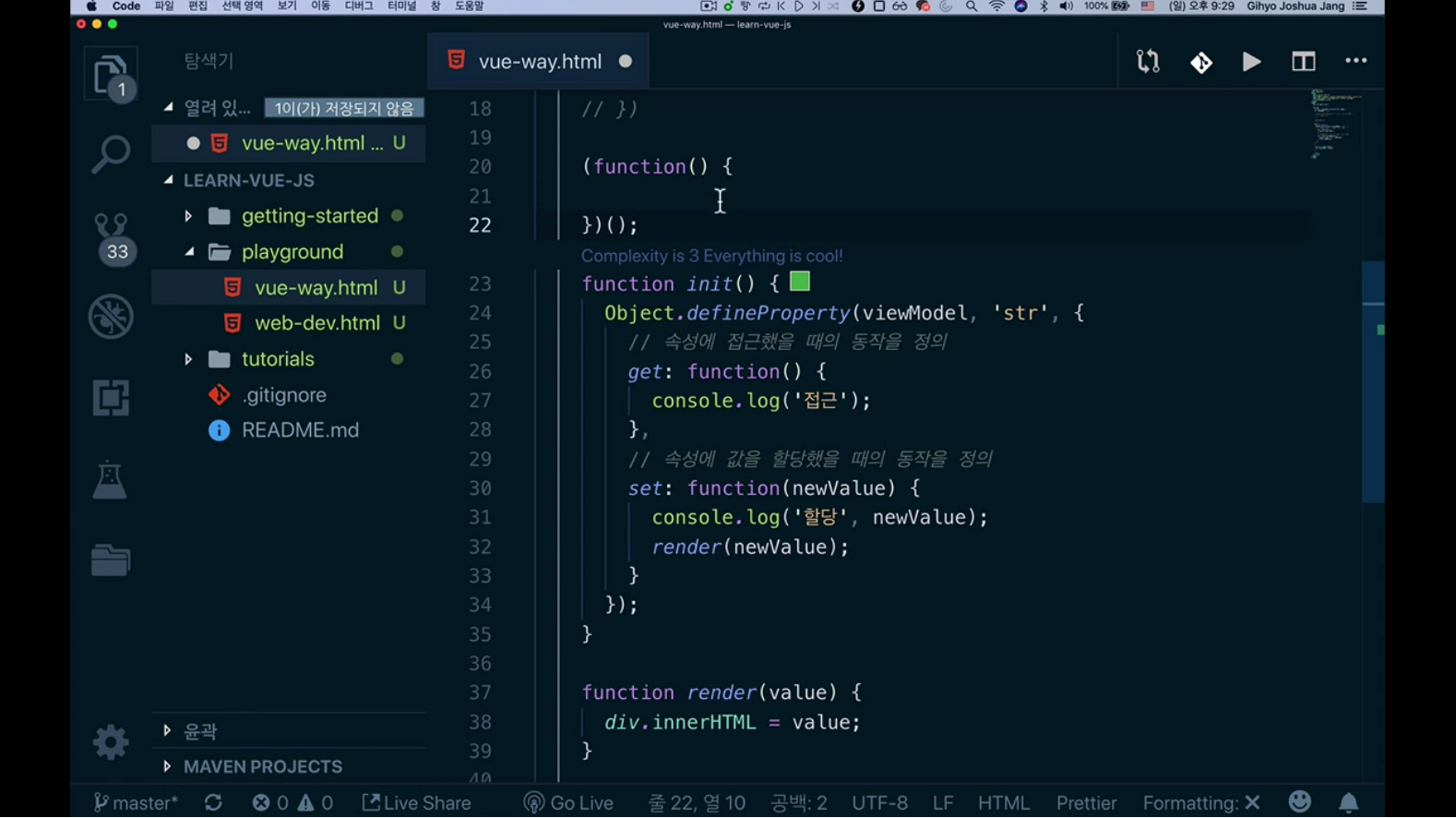This screenshot has width=1456, height=818.
Task: Open the Test beaker icon in sidebar
Action: 110,480
